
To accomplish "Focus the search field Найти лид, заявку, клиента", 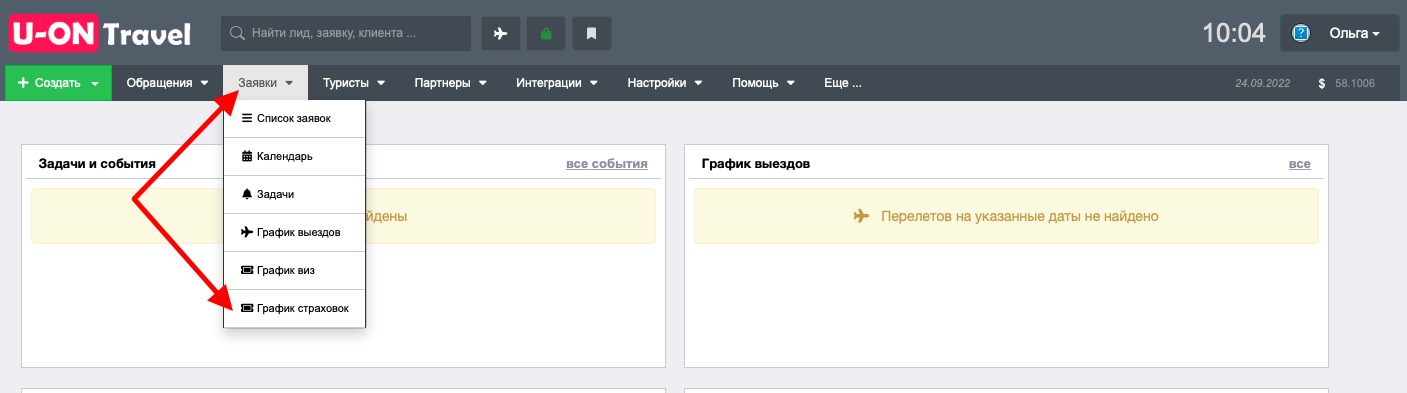I will (x=346, y=33).
